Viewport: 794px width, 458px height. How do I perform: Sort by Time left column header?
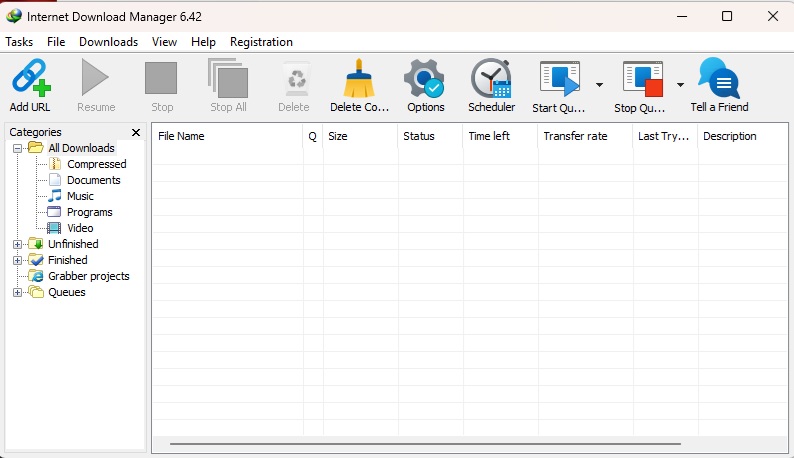click(x=500, y=136)
